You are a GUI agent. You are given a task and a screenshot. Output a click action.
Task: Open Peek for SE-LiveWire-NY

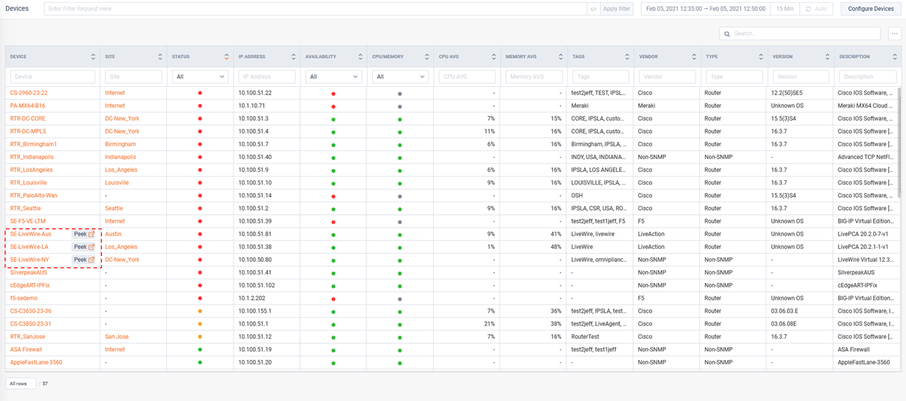pos(83,259)
